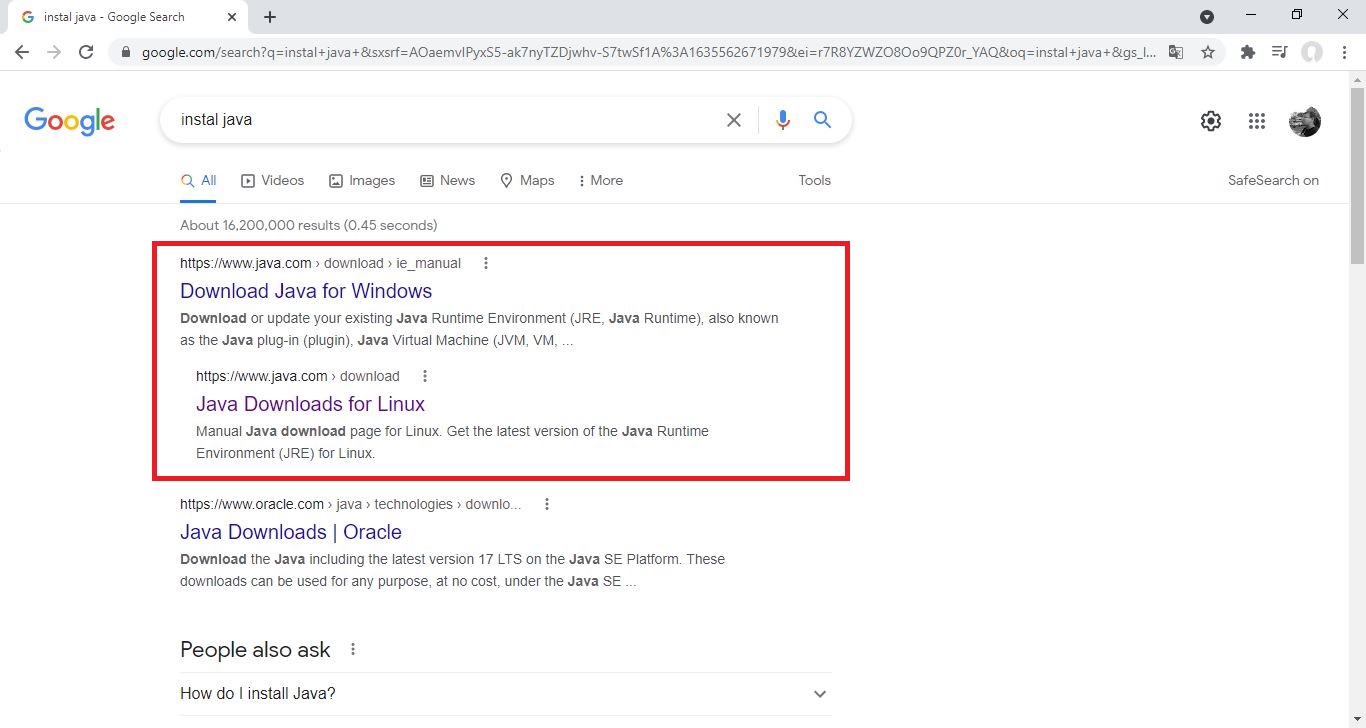Click the 'People also ask' heading
The image size is (1366, 728).
click(255, 650)
